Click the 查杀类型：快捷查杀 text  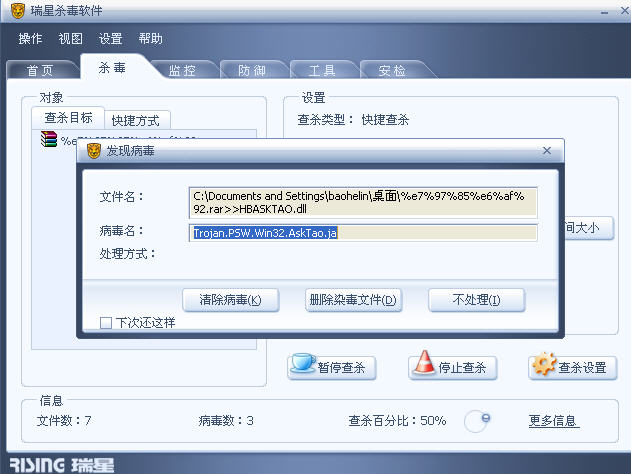point(353,120)
